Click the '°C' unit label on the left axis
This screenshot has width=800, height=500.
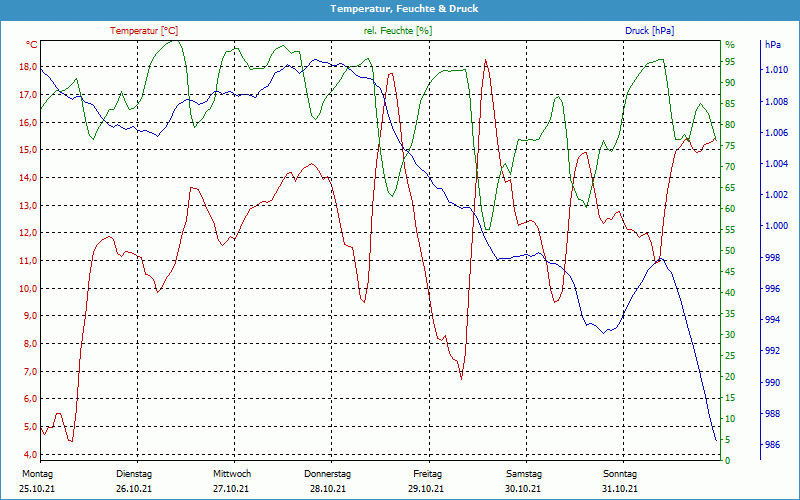click(32, 44)
